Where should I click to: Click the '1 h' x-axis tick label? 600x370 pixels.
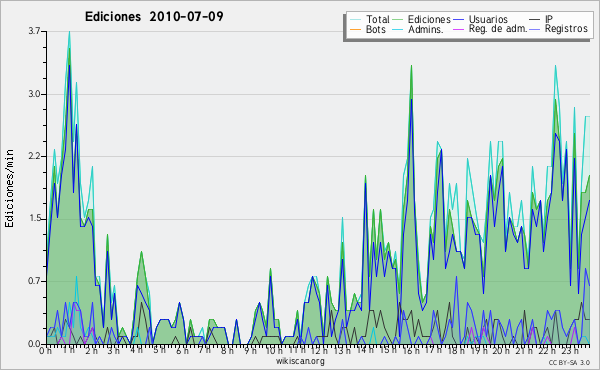pos(68,351)
